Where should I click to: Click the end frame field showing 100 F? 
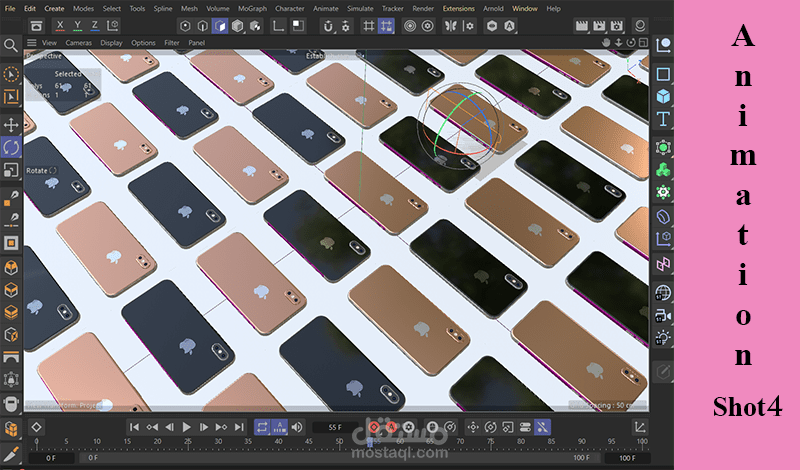pyautogui.click(x=627, y=458)
